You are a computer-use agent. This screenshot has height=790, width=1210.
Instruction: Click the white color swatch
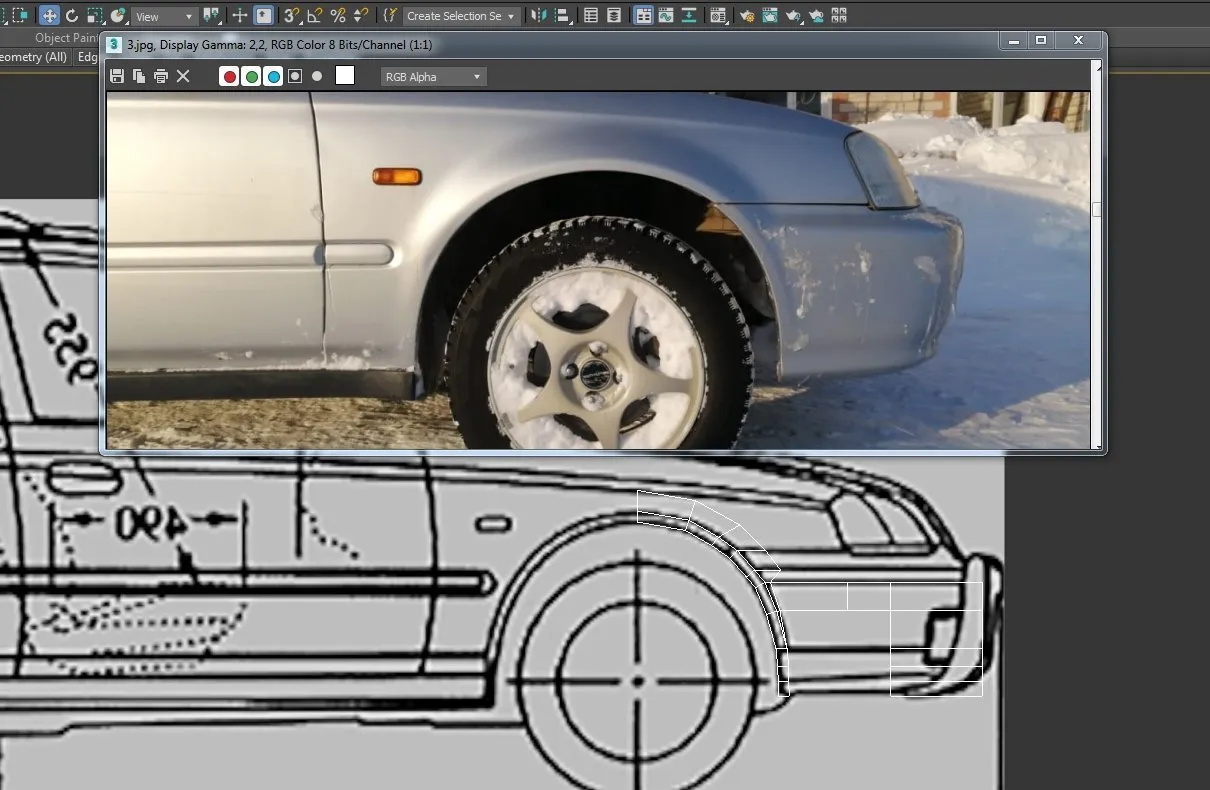345,76
